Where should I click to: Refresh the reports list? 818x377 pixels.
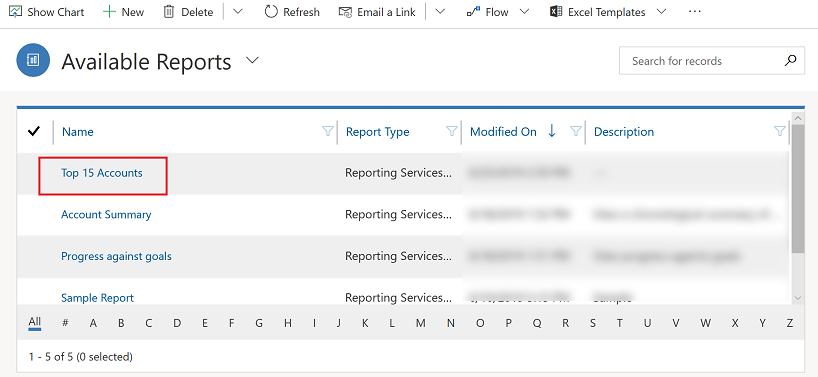point(292,12)
